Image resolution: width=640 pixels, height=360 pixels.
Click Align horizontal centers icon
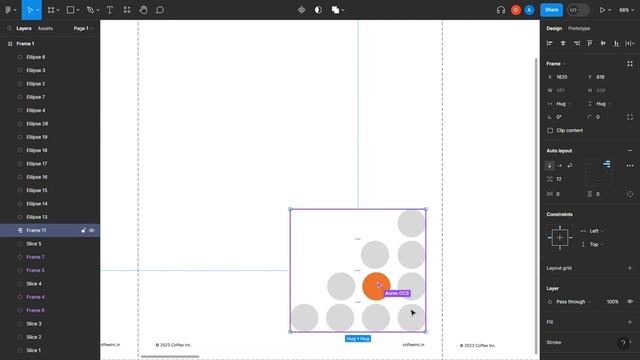pyautogui.click(x=563, y=43)
